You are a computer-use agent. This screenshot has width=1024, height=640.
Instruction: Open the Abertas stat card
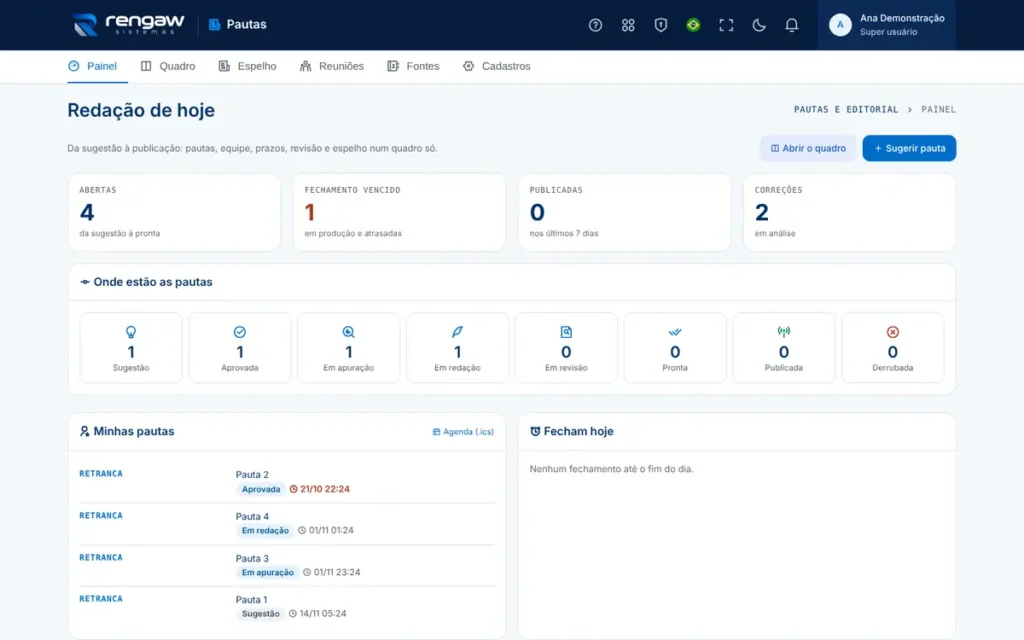pyautogui.click(x=174, y=212)
